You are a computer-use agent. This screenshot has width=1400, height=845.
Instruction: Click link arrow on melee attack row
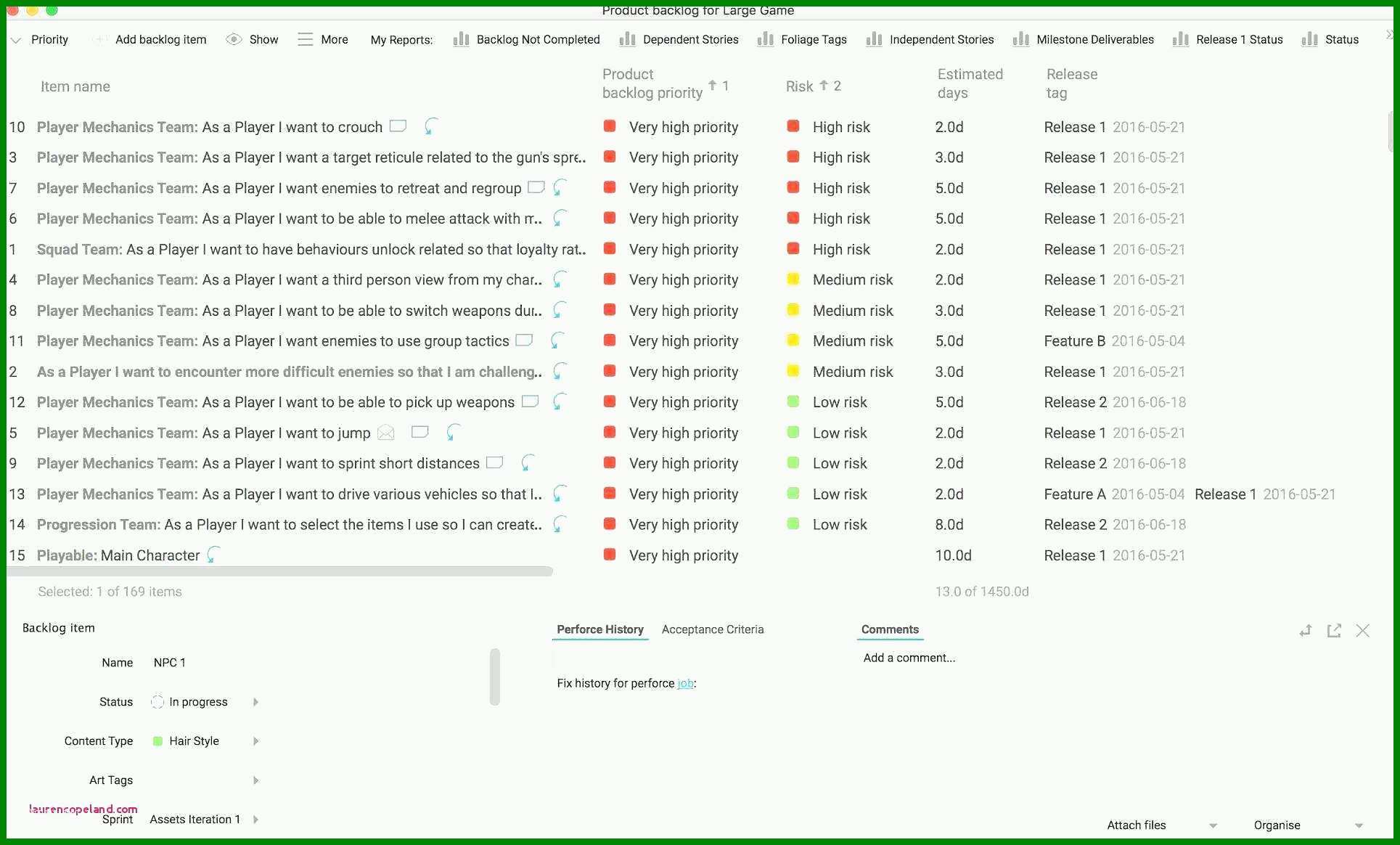click(x=560, y=218)
